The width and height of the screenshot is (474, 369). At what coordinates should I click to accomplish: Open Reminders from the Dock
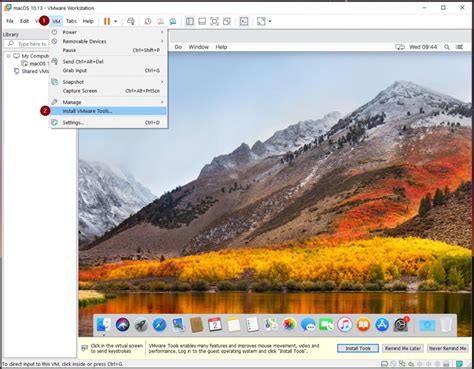(x=252, y=324)
